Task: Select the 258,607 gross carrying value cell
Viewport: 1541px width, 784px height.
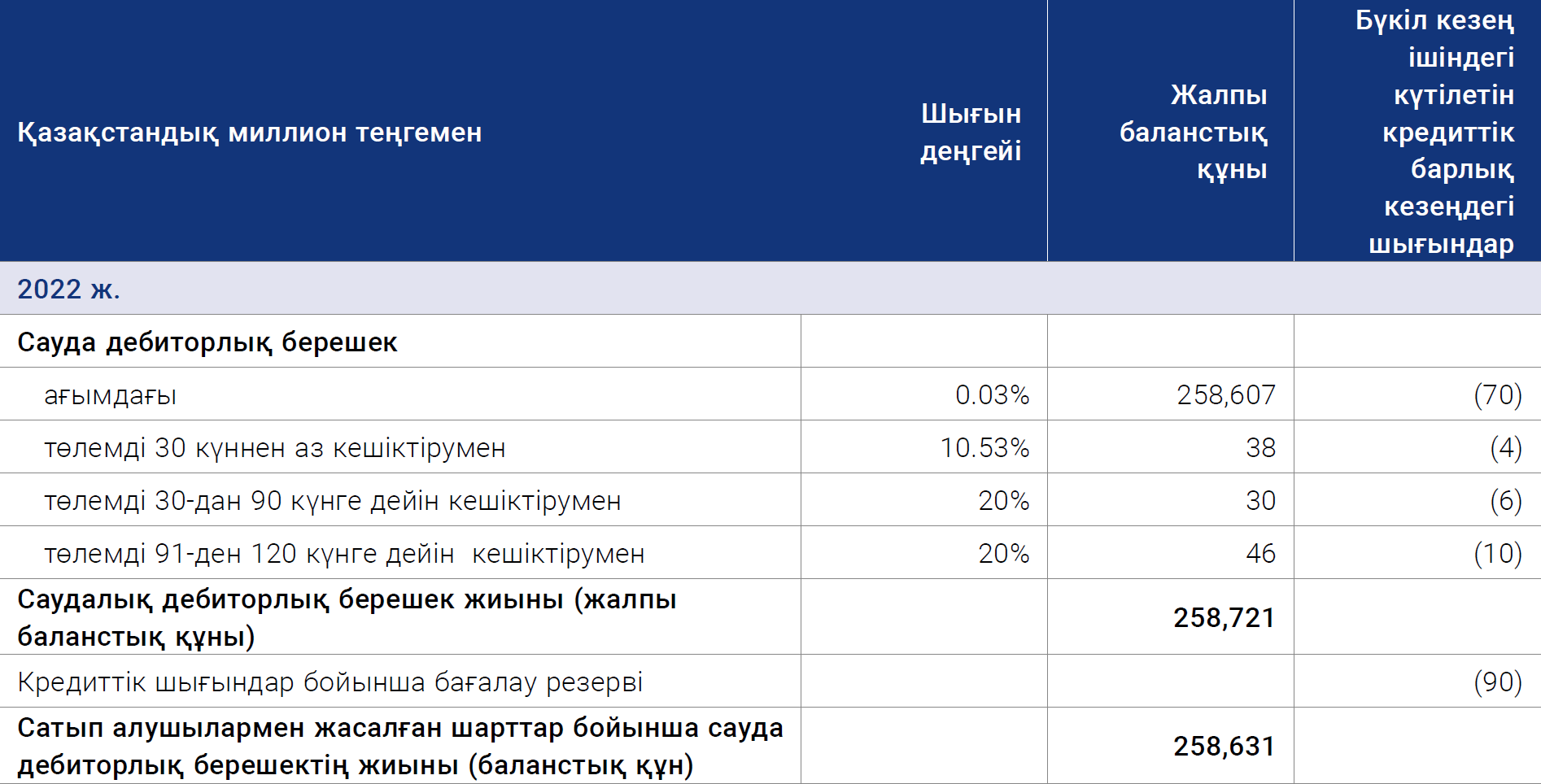Action: (x=1226, y=395)
